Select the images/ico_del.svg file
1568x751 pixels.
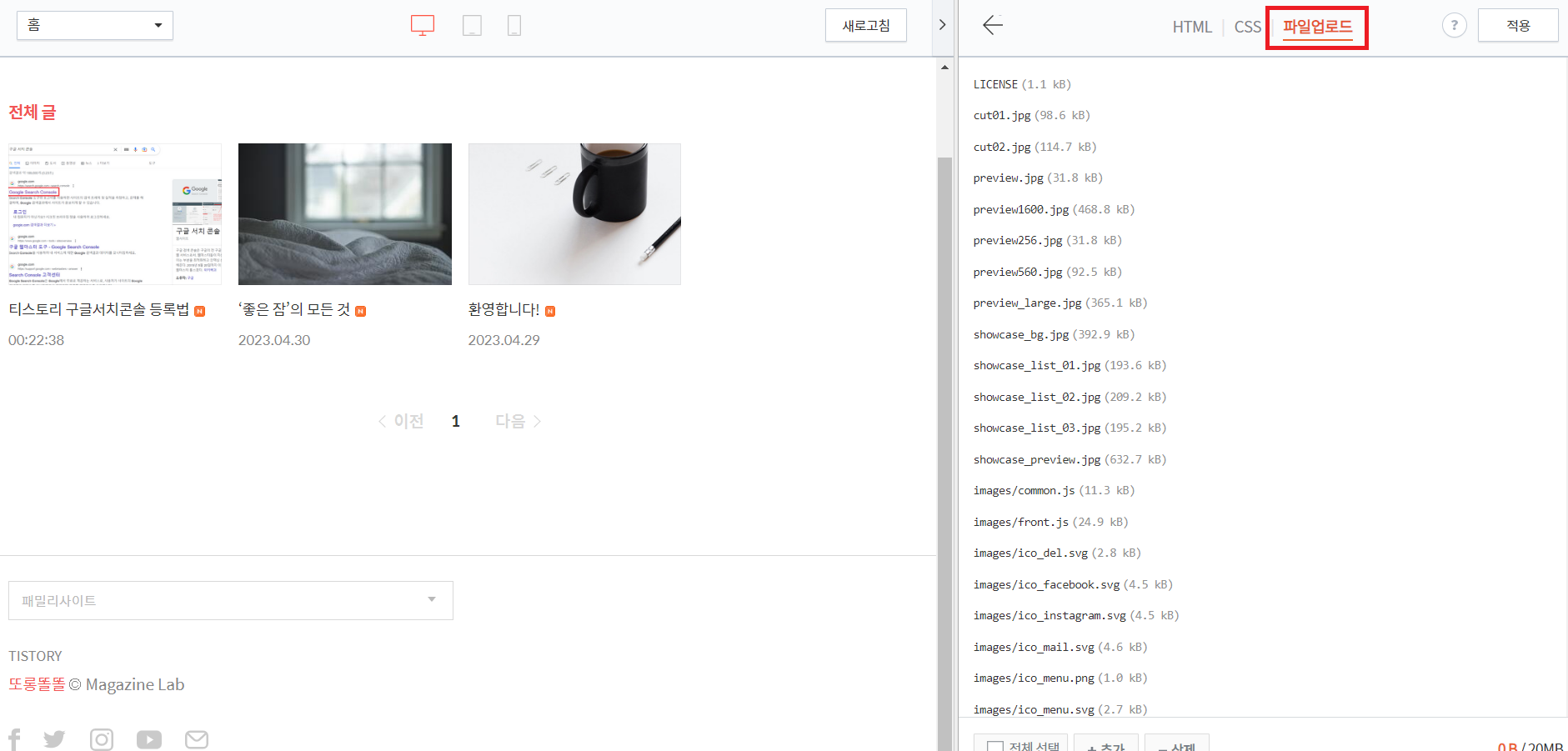(x=1057, y=553)
